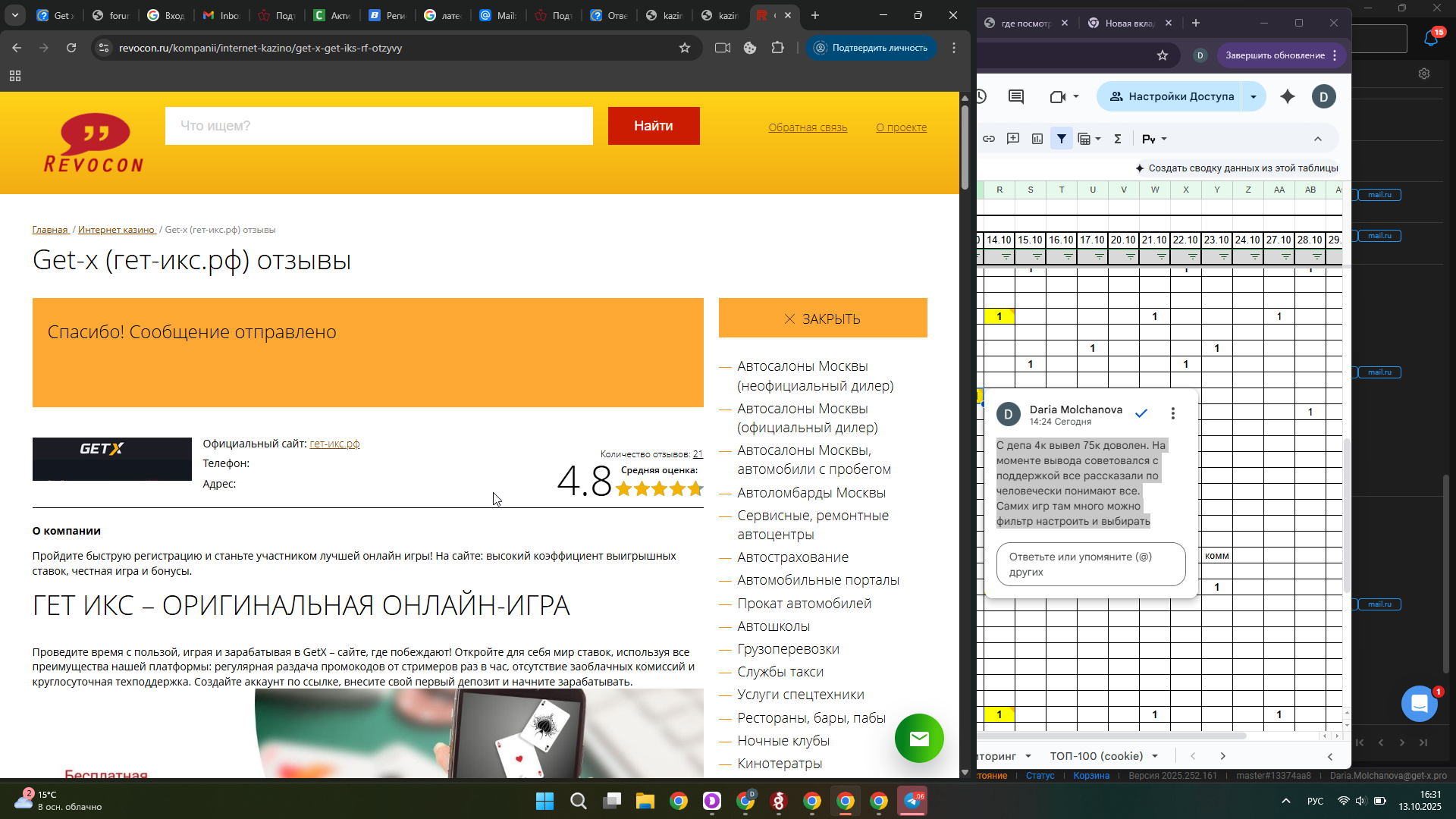Click the Sigma functions icon
This screenshot has width=1456, height=819.
1117,139
